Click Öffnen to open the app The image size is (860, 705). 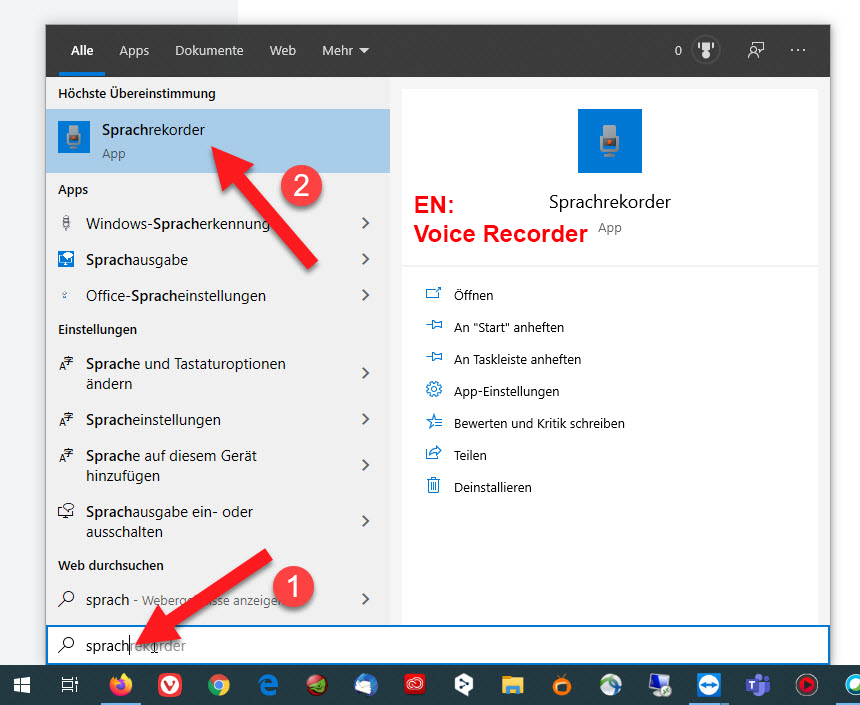[473, 295]
